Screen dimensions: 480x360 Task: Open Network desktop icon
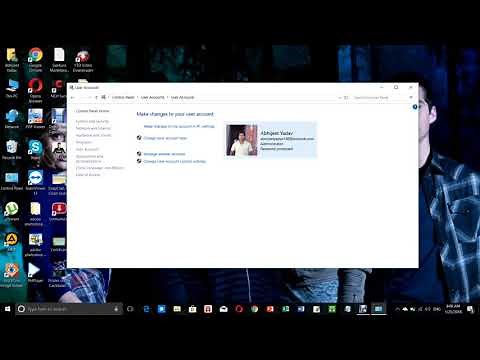[x=12, y=119]
